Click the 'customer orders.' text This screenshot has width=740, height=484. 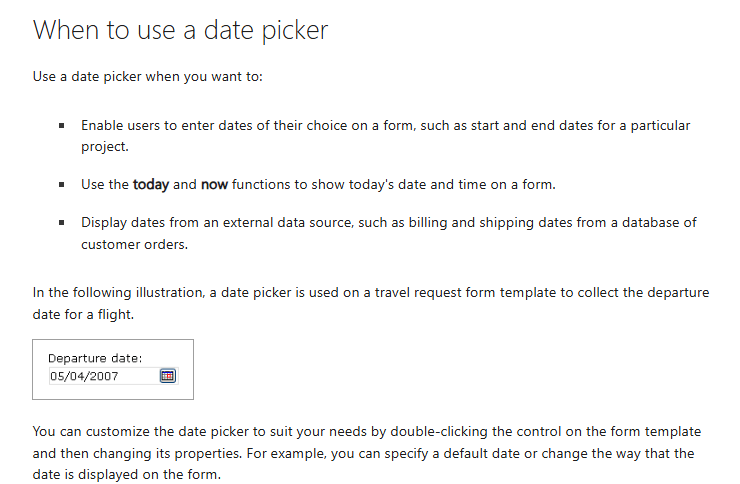coord(135,244)
